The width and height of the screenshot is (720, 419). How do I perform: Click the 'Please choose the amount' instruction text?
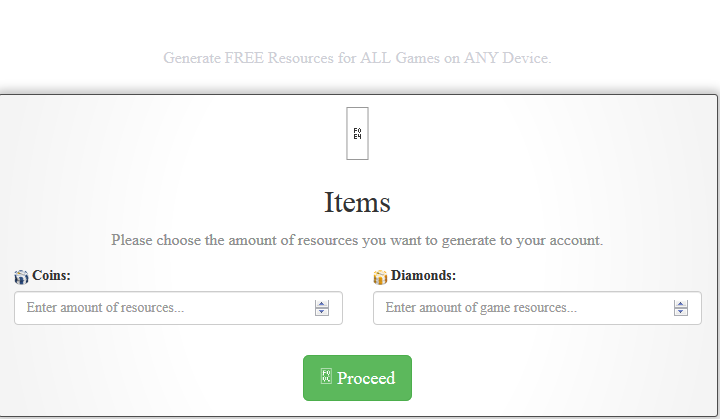(x=357, y=240)
